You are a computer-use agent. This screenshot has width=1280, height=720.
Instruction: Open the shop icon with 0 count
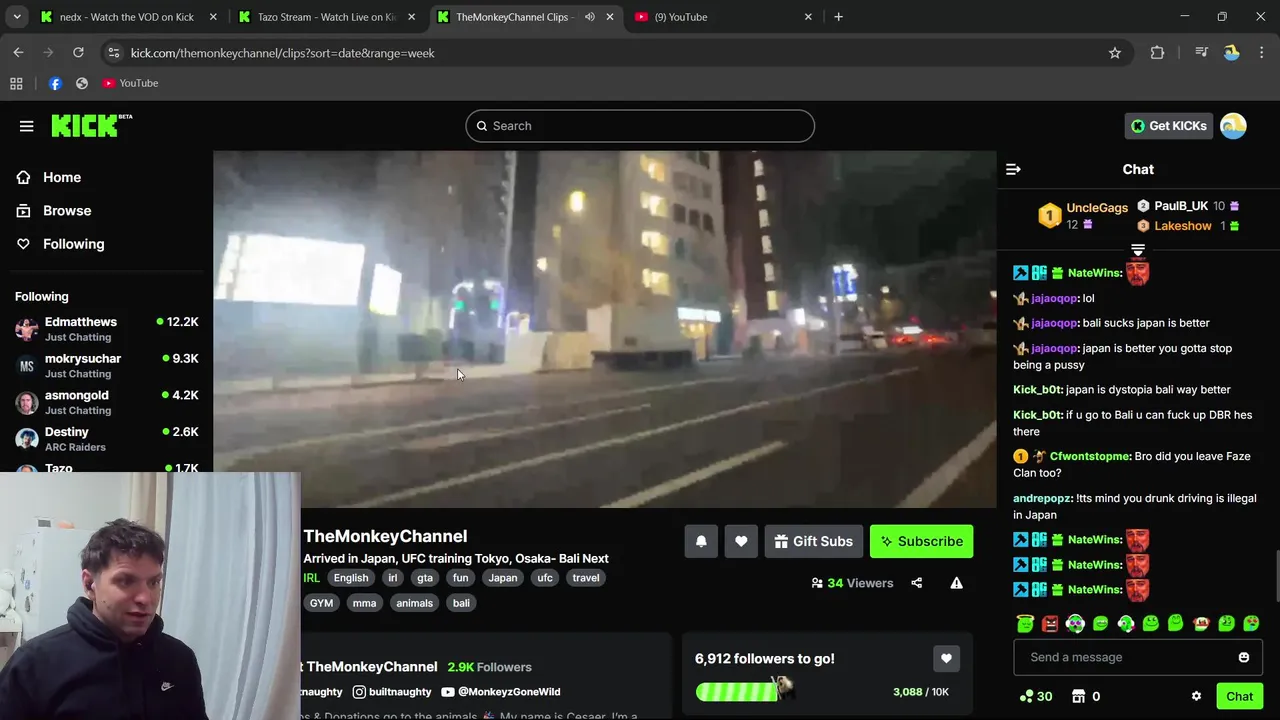pyautogui.click(x=1086, y=696)
